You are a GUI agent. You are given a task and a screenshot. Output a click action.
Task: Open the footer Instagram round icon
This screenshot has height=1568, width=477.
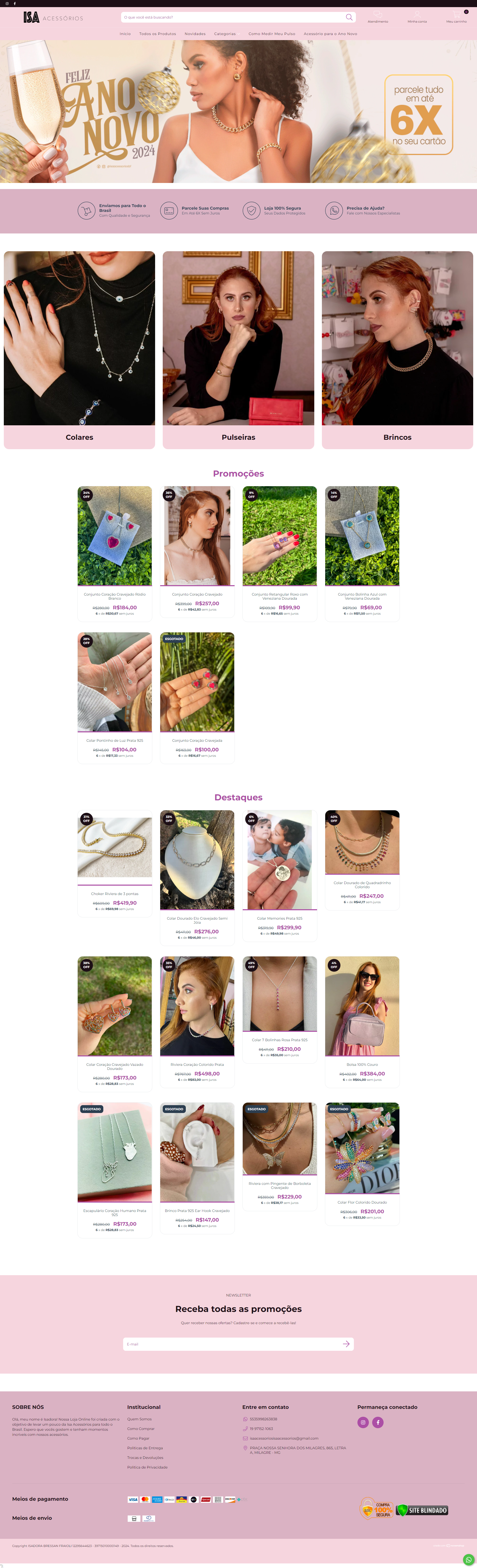(x=363, y=1423)
